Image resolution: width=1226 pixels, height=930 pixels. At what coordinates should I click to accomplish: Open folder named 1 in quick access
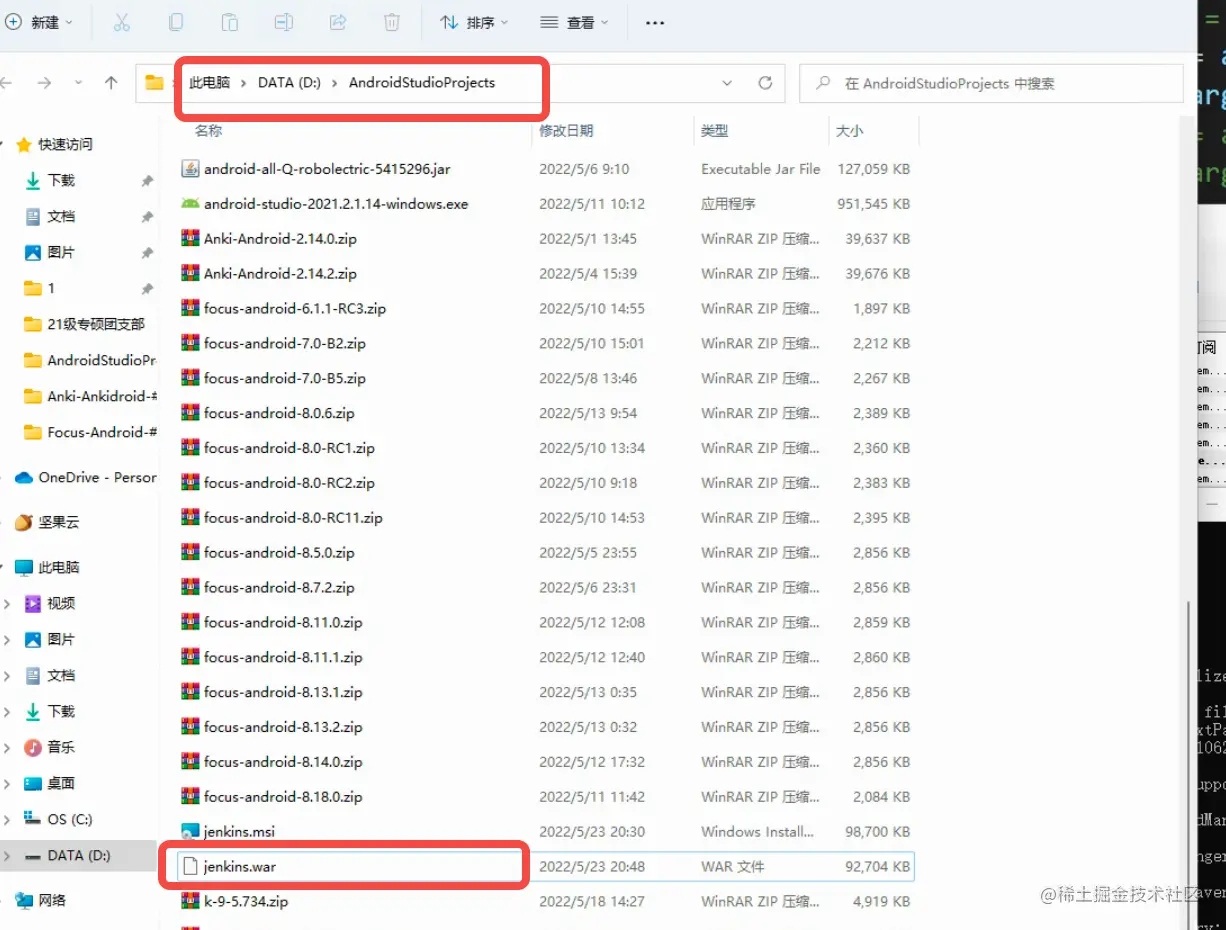[51, 288]
